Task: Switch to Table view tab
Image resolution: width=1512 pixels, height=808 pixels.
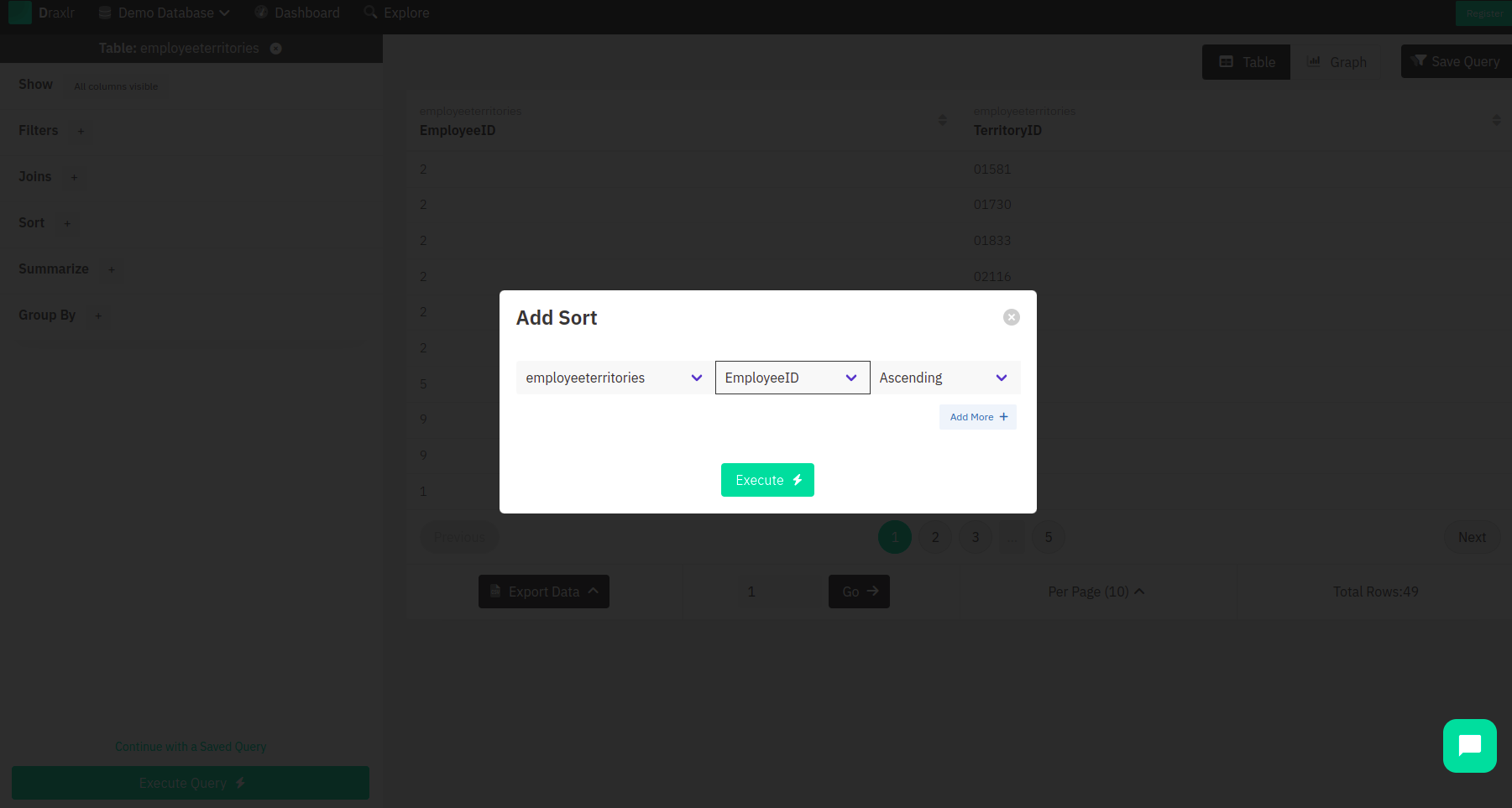Action: [x=1246, y=62]
